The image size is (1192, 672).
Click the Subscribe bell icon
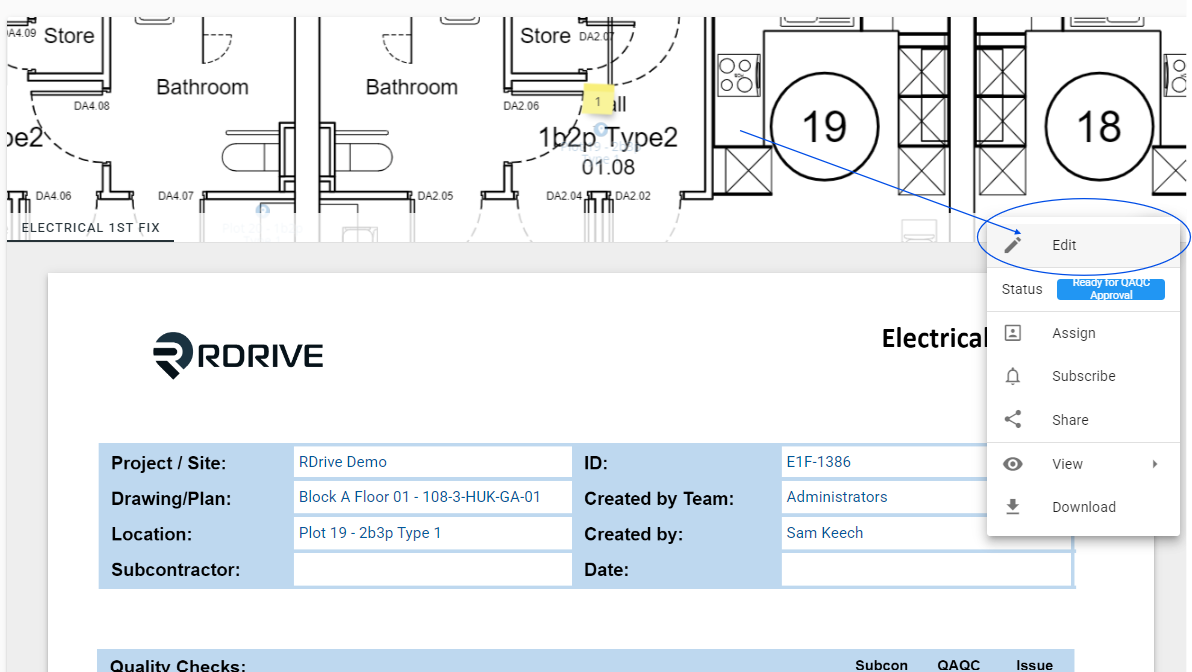(x=1013, y=376)
